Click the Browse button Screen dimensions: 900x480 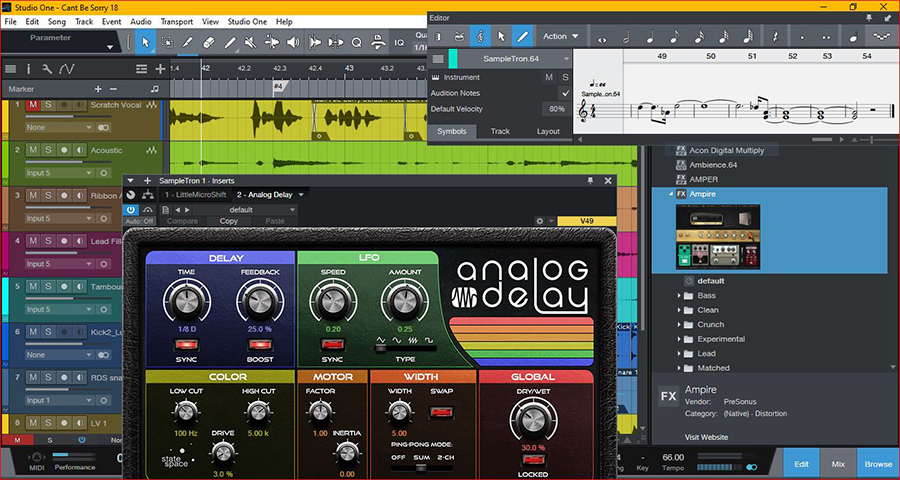(x=878, y=464)
